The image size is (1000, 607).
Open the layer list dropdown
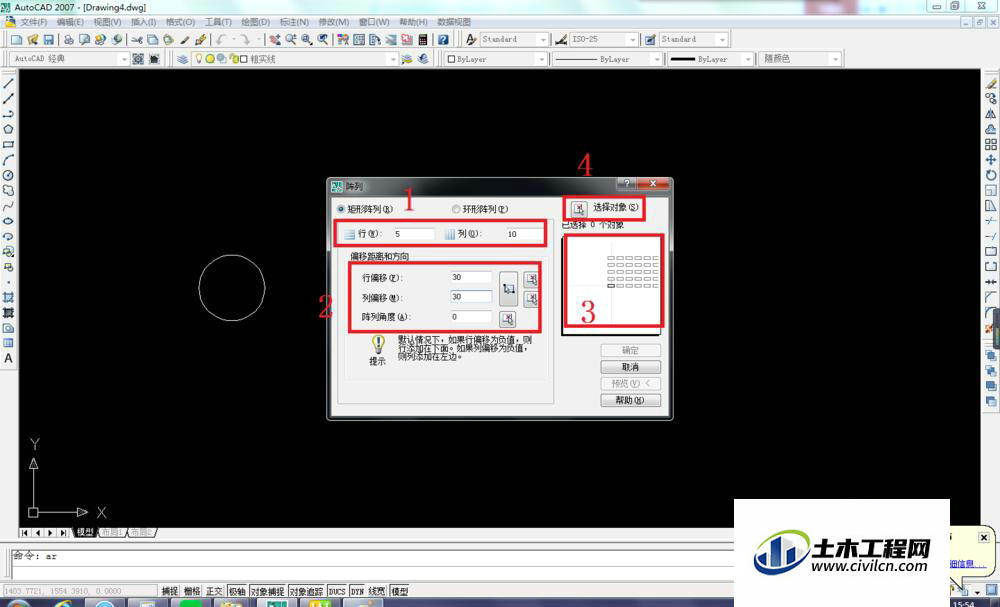tap(393, 59)
